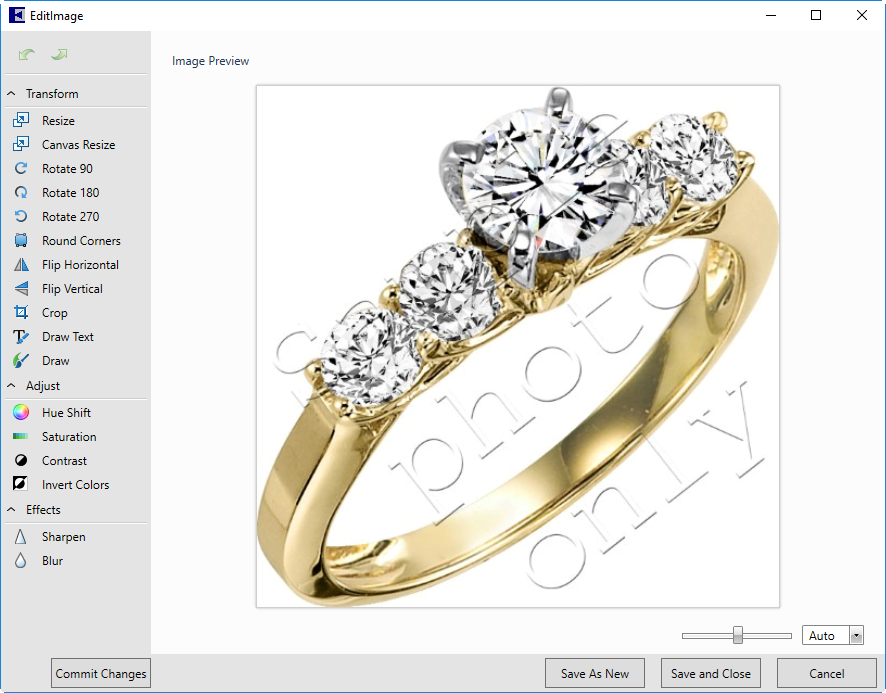The height and width of the screenshot is (693, 886).
Task: Click the Commit Changes button
Action: pos(101,674)
